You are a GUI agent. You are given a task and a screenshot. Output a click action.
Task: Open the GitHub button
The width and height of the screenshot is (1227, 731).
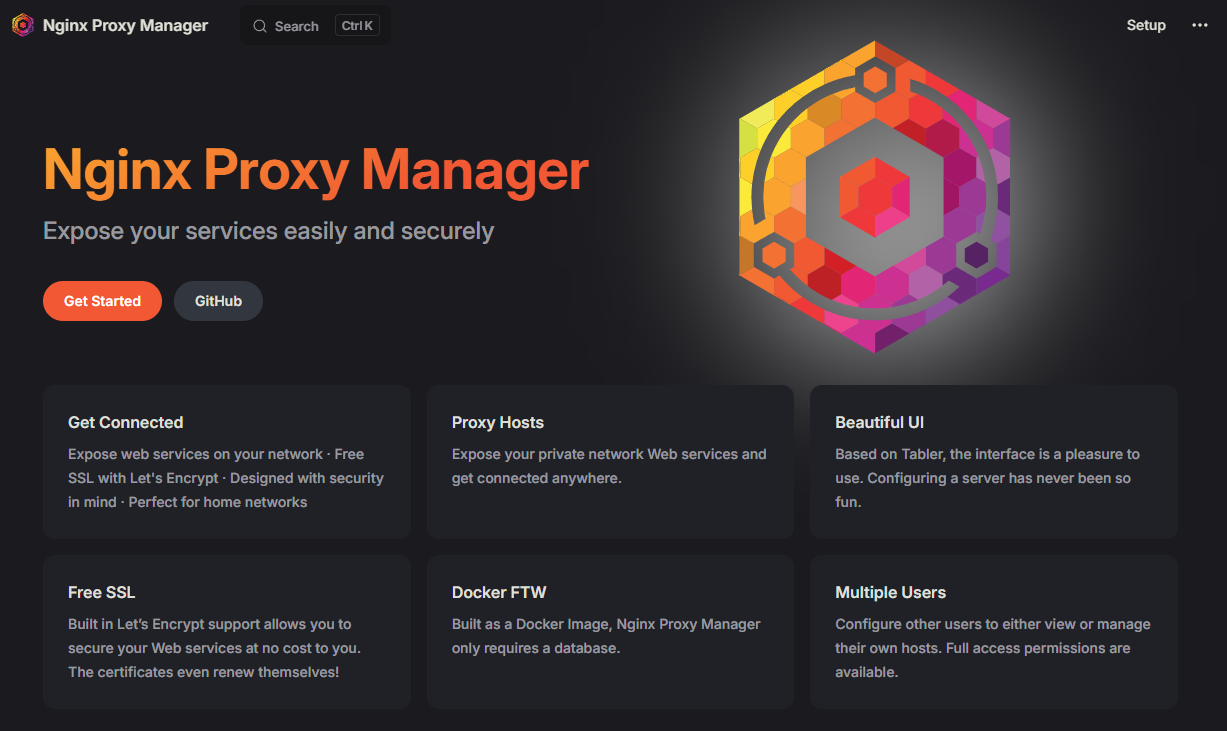pyautogui.click(x=218, y=301)
